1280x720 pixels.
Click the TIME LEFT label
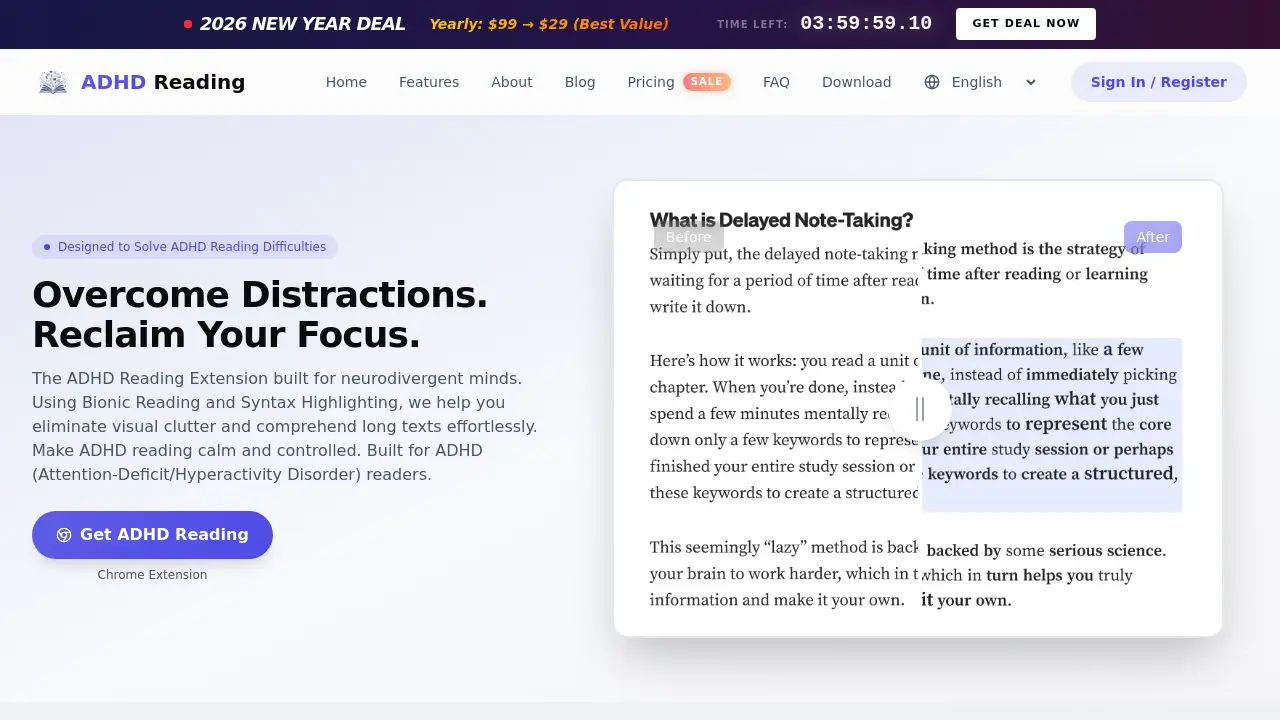pyautogui.click(x=752, y=24)
